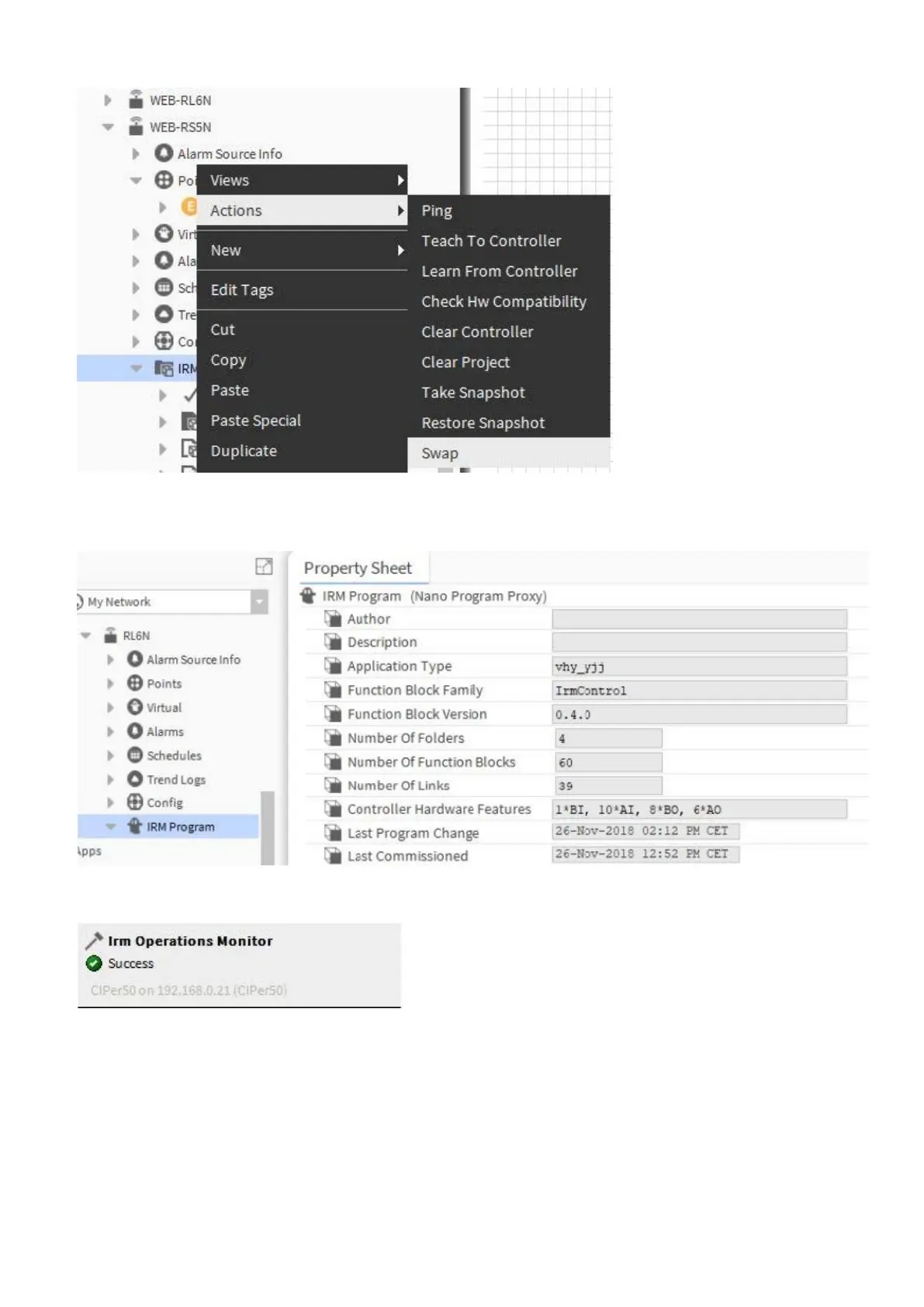Image resolution: width=924 pixels, height=1307 pixels.
Task: Select Swap action
Action: click(x=509, y=452)
